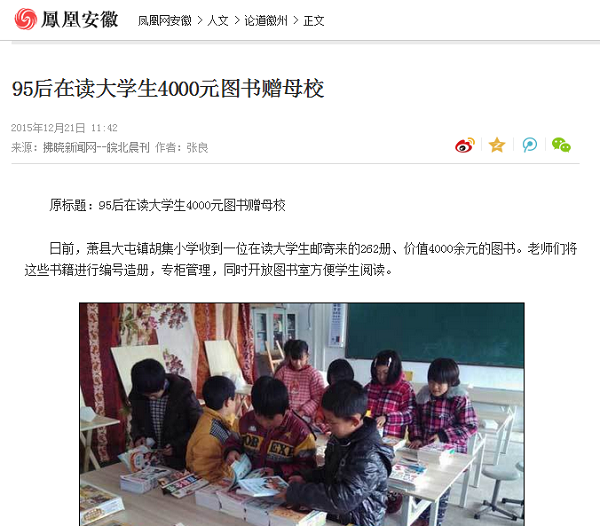600x526 pixels.
Task: Click the publish date 2015年12月21日
Action: click(48, 128)
